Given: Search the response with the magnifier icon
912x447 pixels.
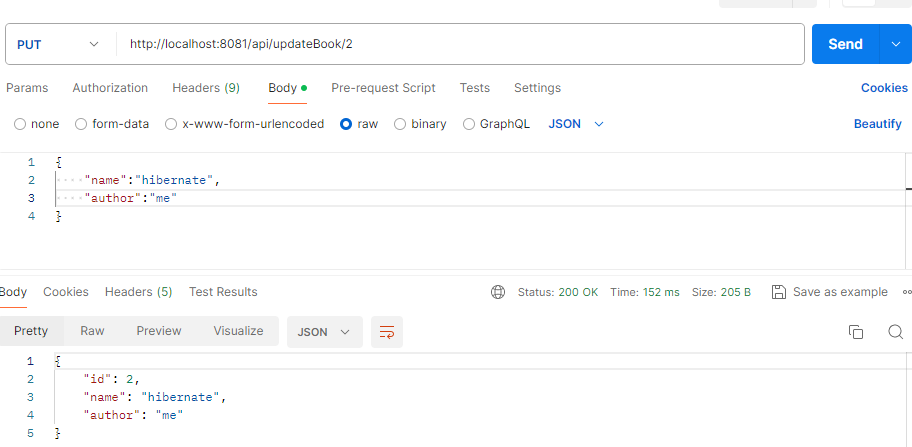Looking at the screenshot, I should [x=896, y=332].
